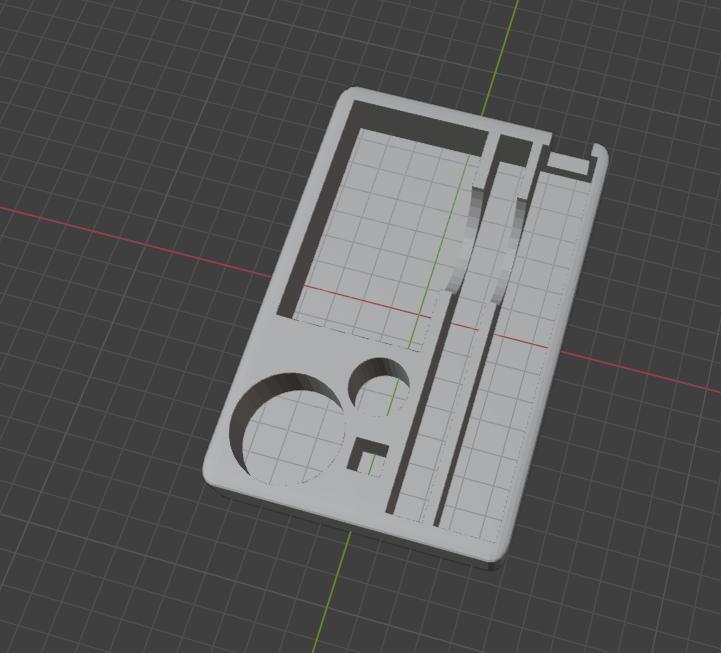Click the large rectangular recess on the model
The width and height of the screenshot is (721, 653).
(383, 226)
